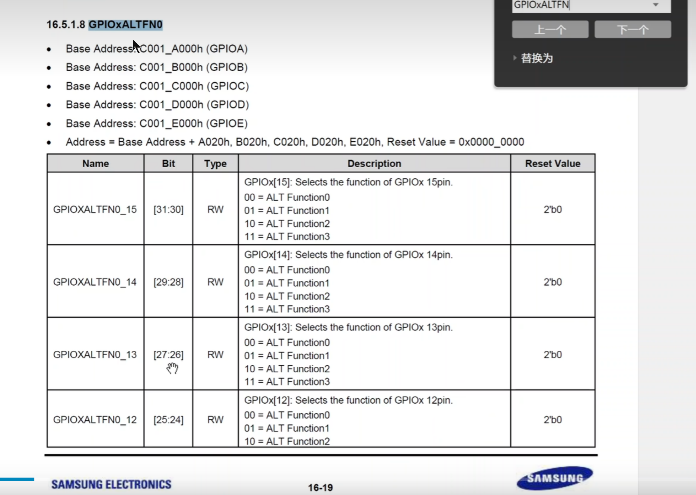This screenshot has height=495, width=696.
Task: Click the RW type in GPIOXALTFN0_13 row
Action: click(x=215, y=354)
